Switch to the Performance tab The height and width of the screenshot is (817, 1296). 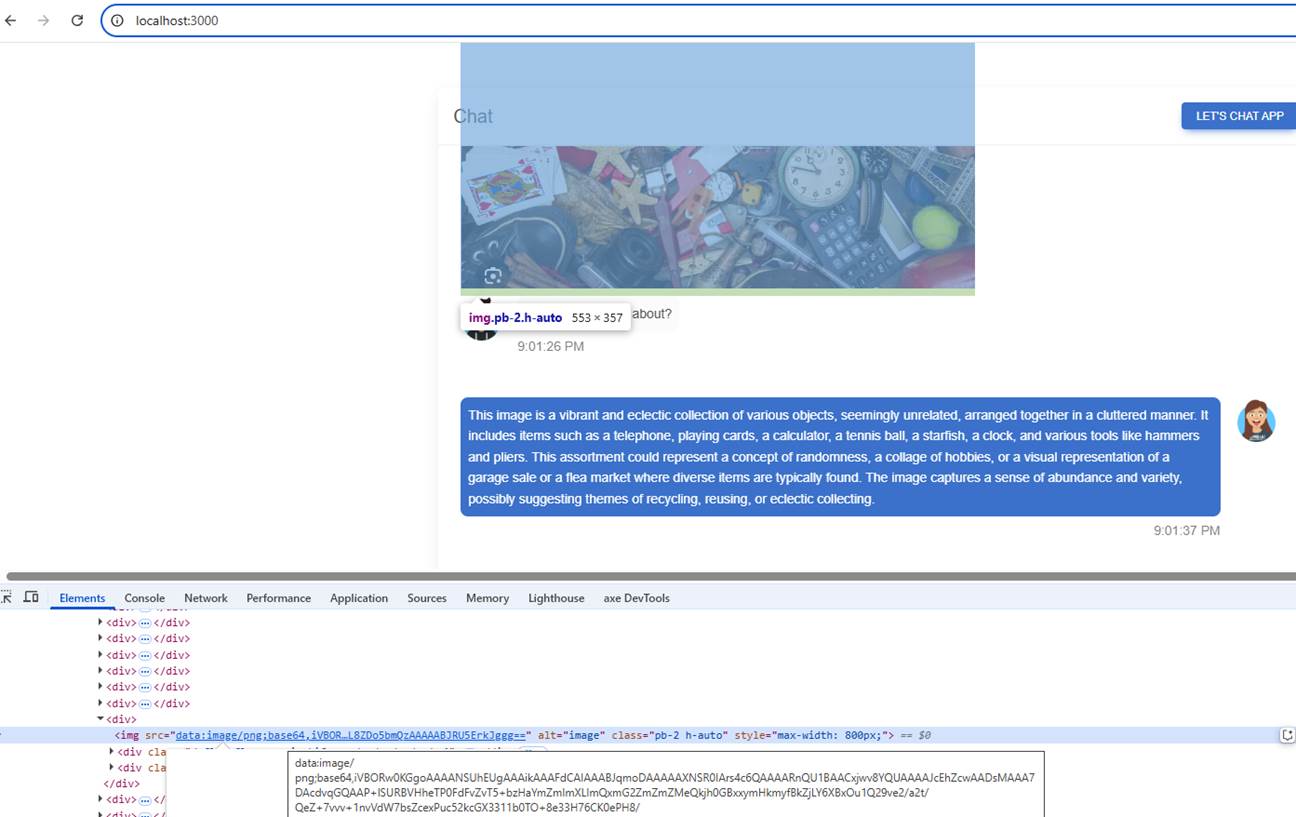point(278,598)
